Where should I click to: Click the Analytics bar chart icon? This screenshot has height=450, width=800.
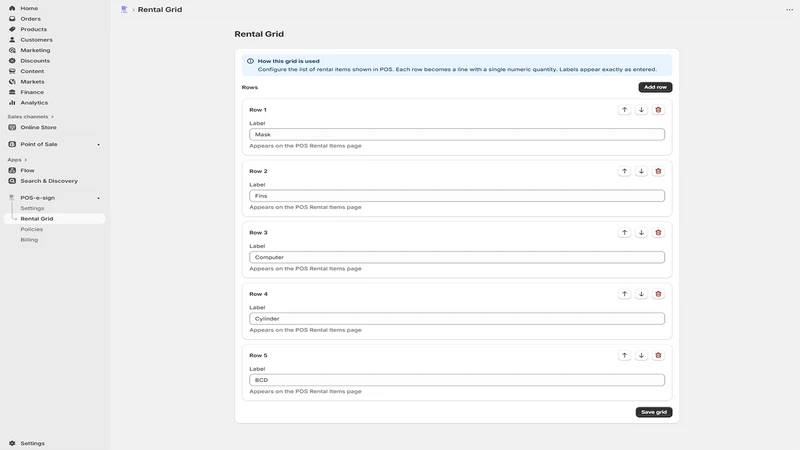pos(12,103)
